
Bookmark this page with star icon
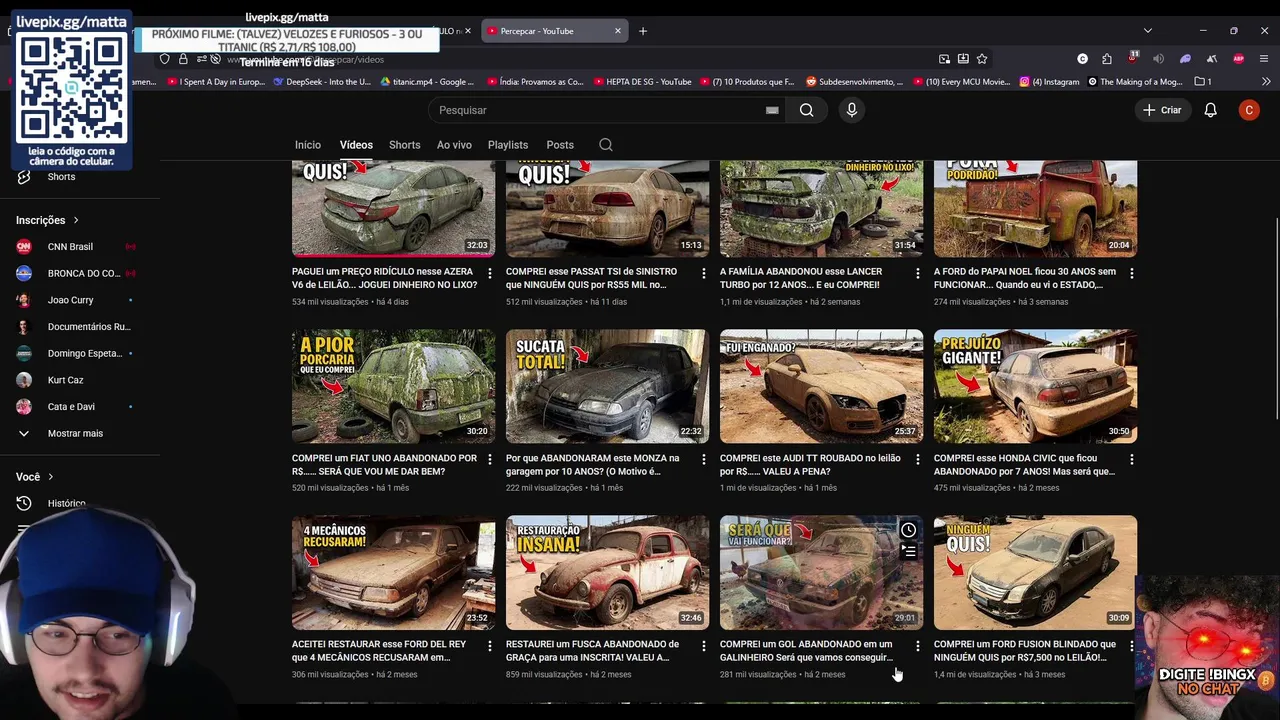(x=982, y=59)
